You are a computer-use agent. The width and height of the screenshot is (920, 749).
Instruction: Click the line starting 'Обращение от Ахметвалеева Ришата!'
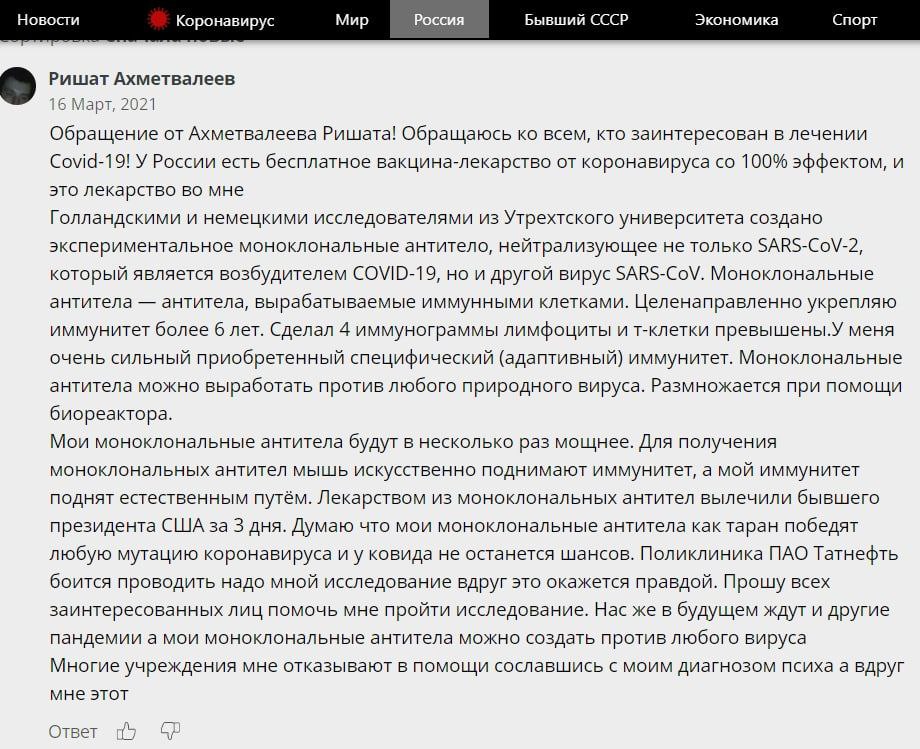(x=458, y=134)
